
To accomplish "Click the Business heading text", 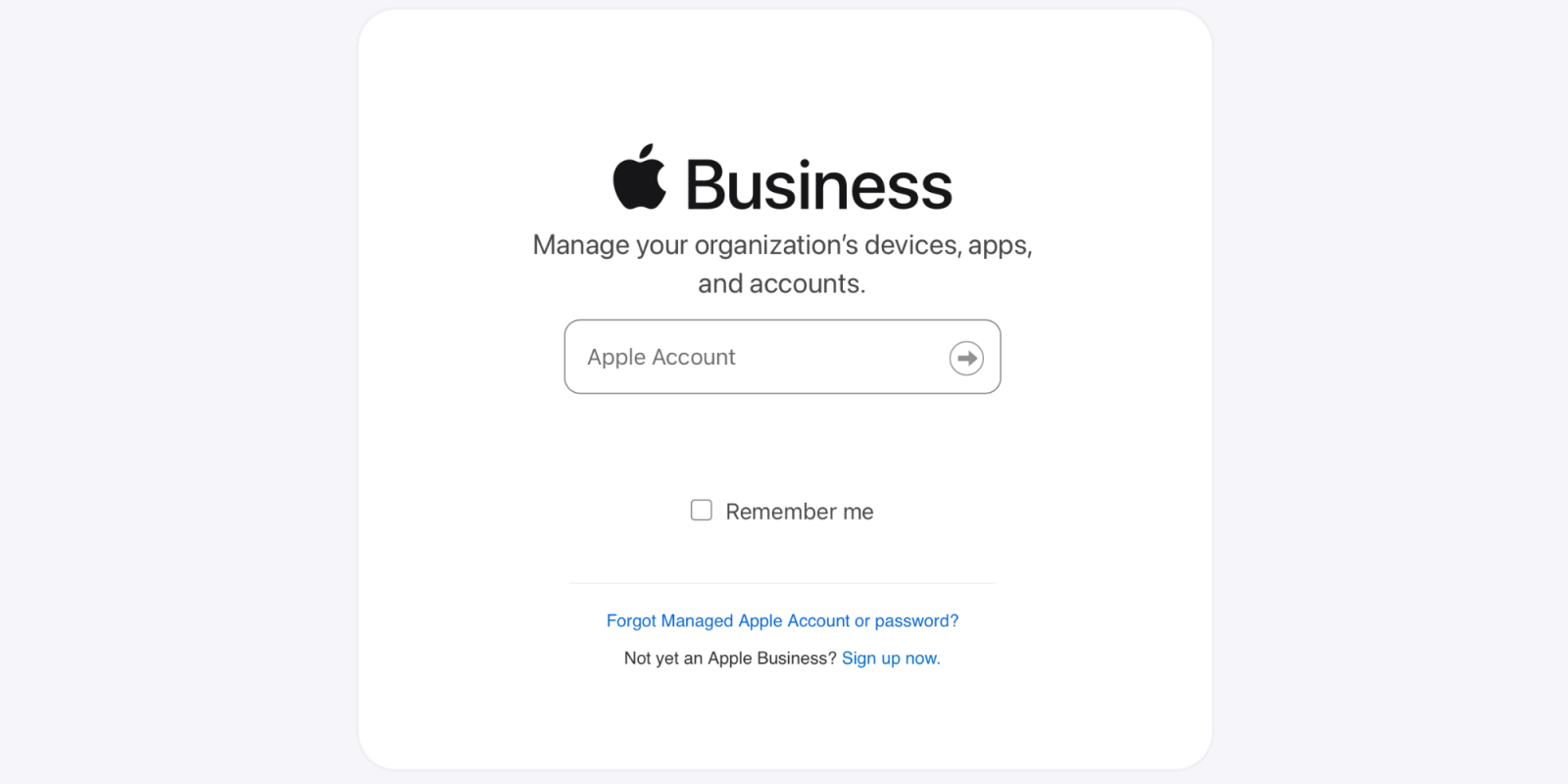I will pos(818,185).
